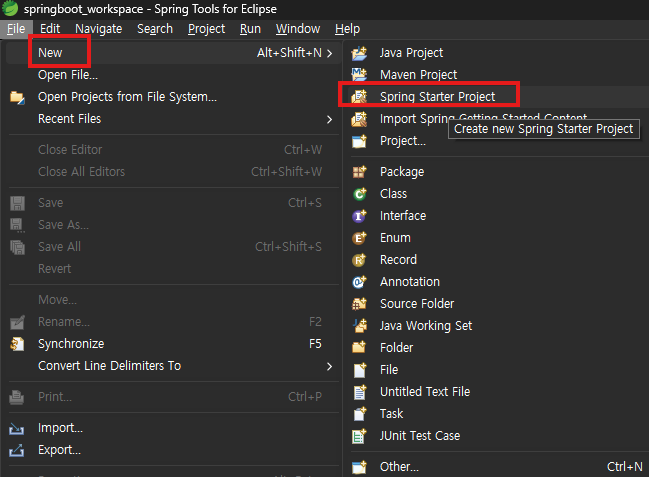Click the green Class icon
649x477 pixels.
359,194
